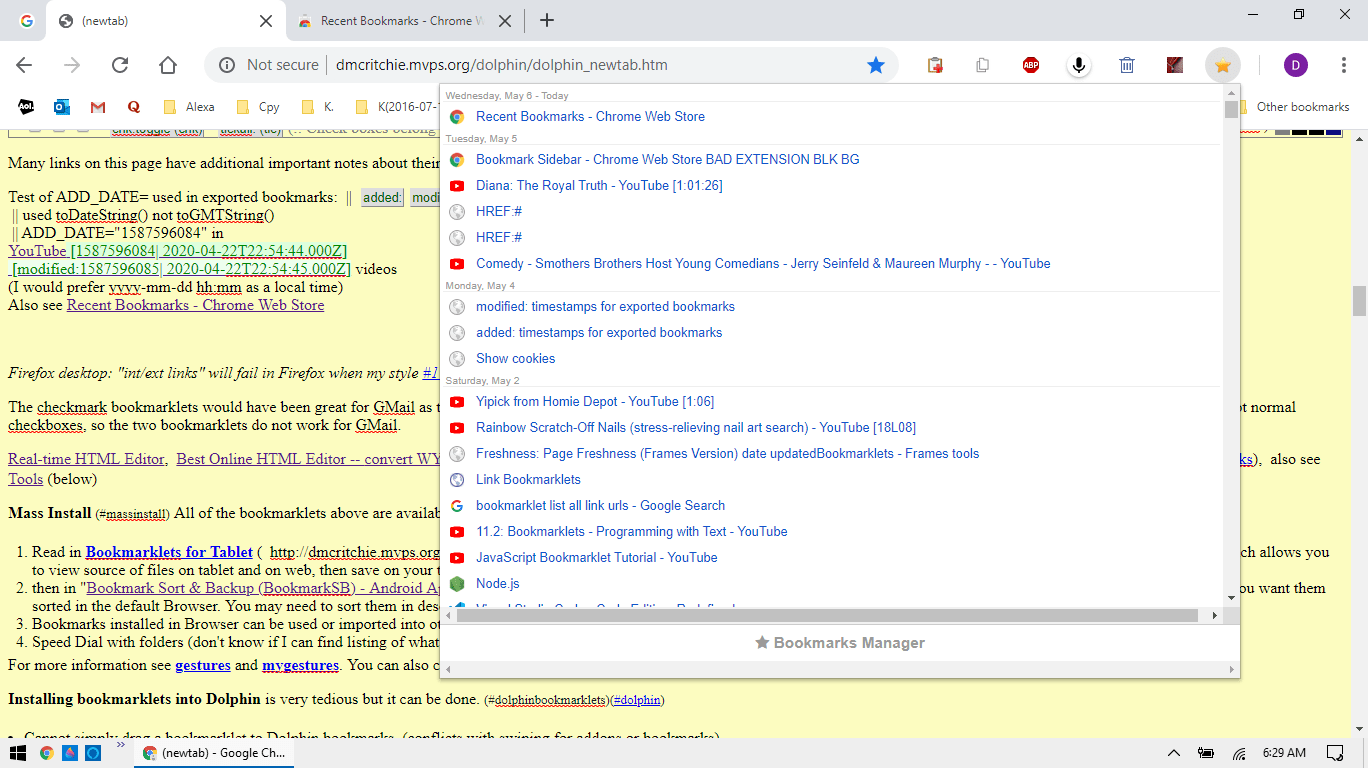Open Gmail from the bookmarks bar
The height and width of the screenshot is (768, 1368).
pyautogui.click(x=96, y=106)
